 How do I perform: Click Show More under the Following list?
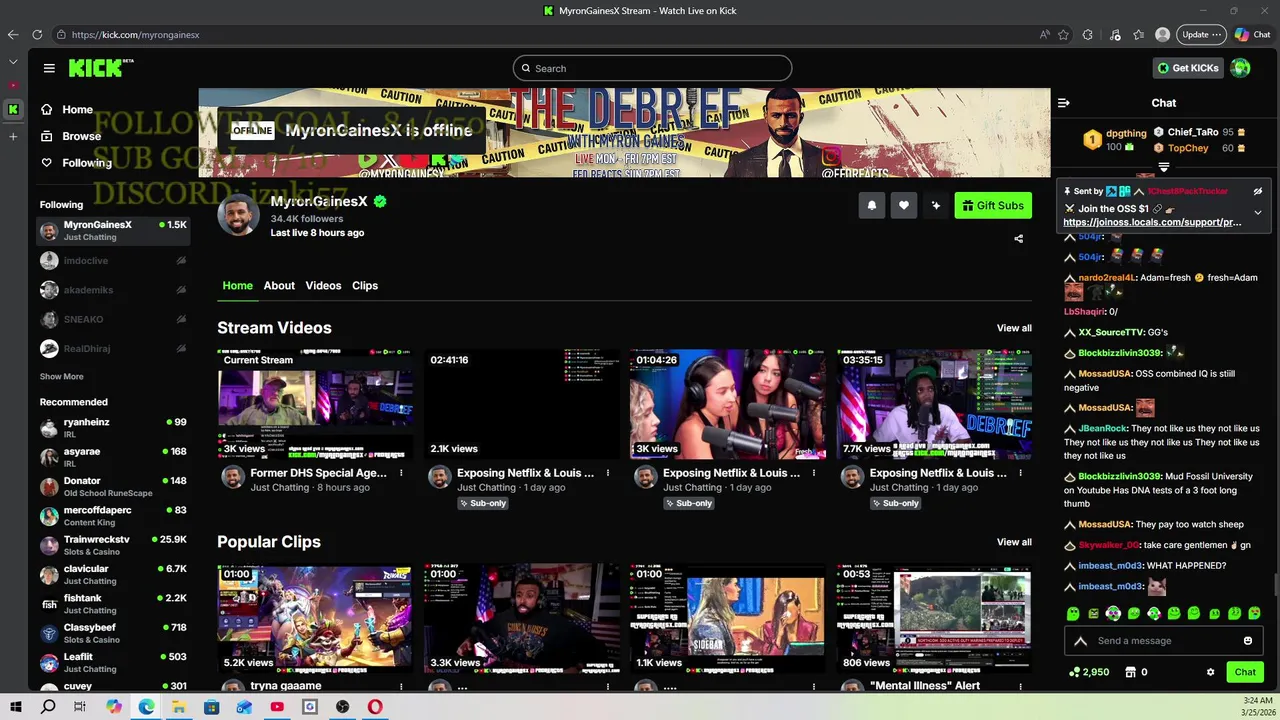[61, 377]
